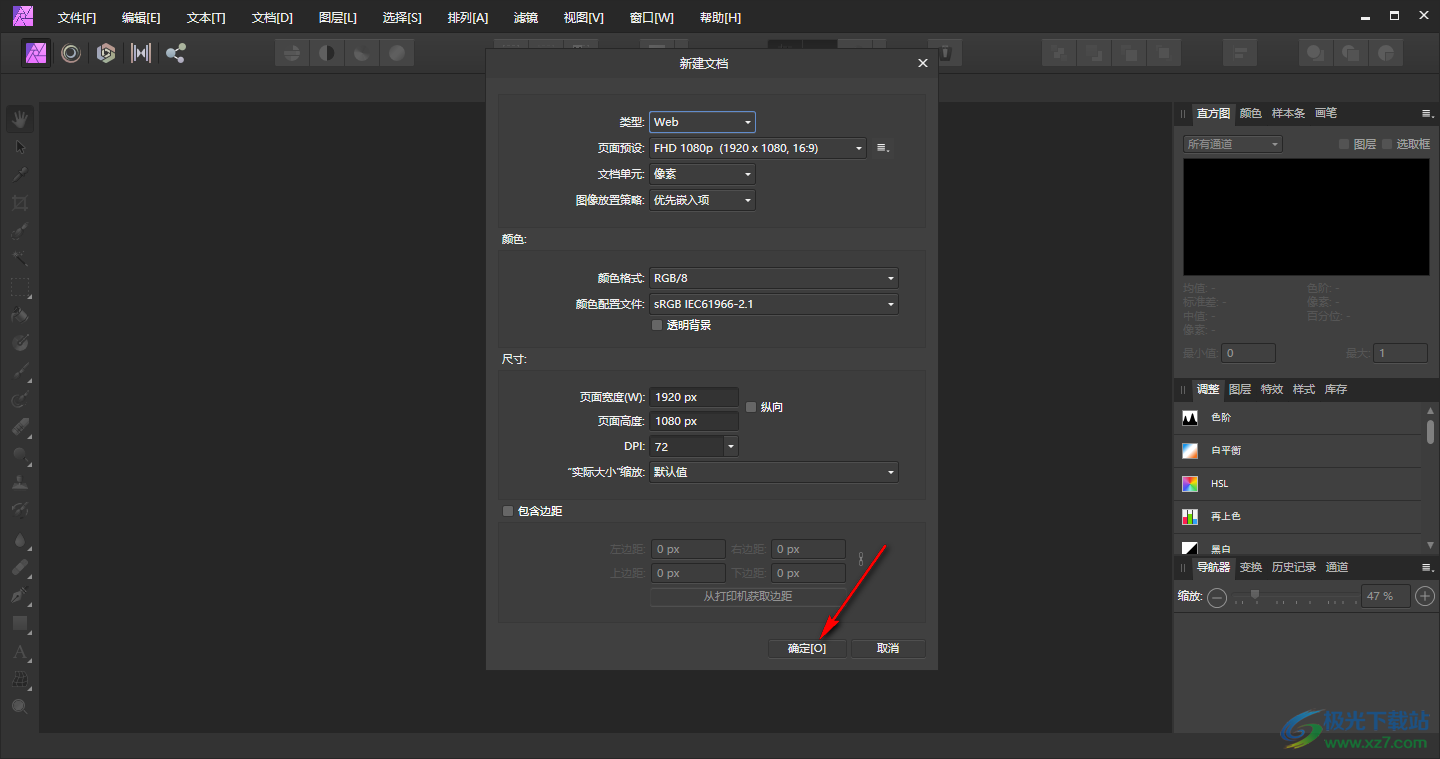This screenshot has width=1440, height=759.
Task: Open the 滤镜 menu
Action: [x=525, y=18]
